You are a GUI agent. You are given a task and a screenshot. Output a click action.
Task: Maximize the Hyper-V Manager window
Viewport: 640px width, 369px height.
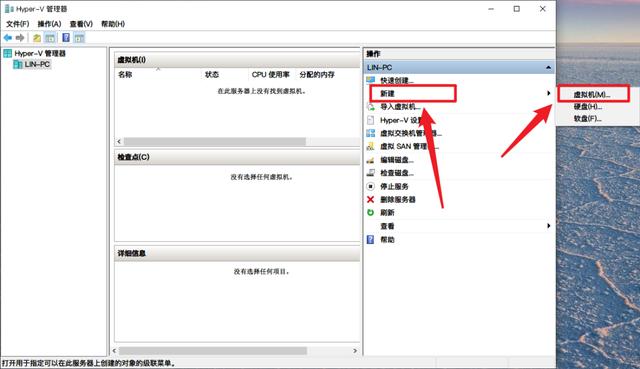pyautogui.click(x=517, y=9)
